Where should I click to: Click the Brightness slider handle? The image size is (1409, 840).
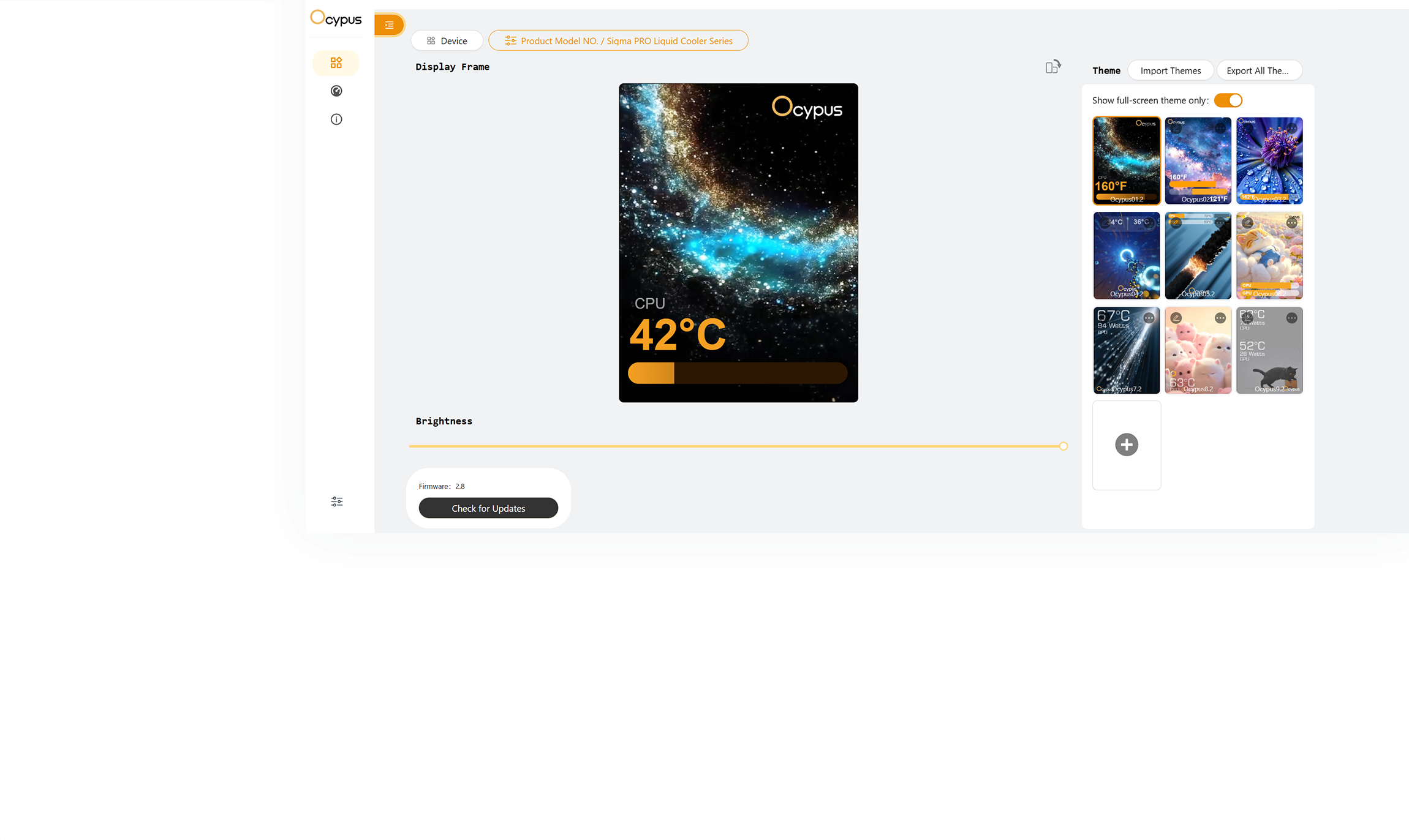click(x=1063, y=446)
